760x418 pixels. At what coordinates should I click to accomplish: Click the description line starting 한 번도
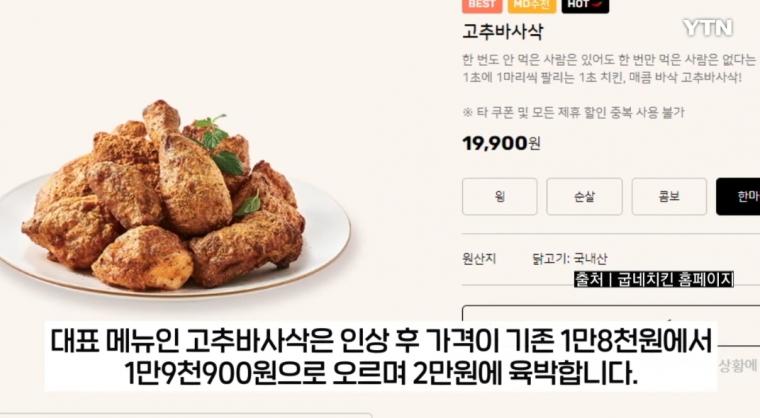coord(610,60)
